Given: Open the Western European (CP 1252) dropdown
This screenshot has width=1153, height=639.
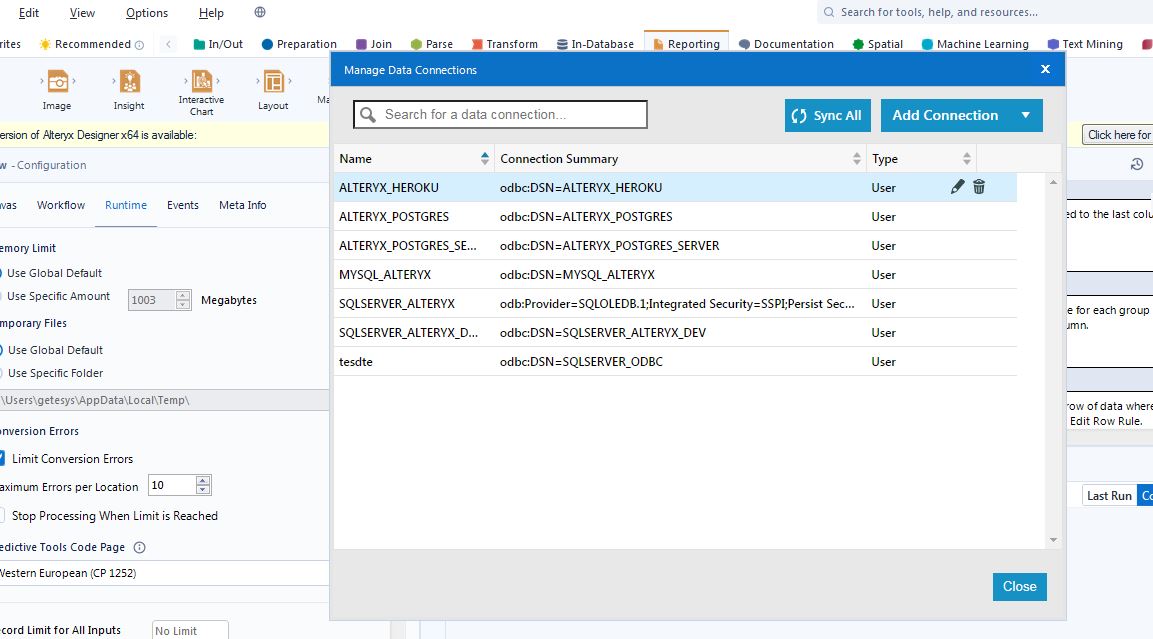Looking at the screenshot, I should [x=165, y=572].
